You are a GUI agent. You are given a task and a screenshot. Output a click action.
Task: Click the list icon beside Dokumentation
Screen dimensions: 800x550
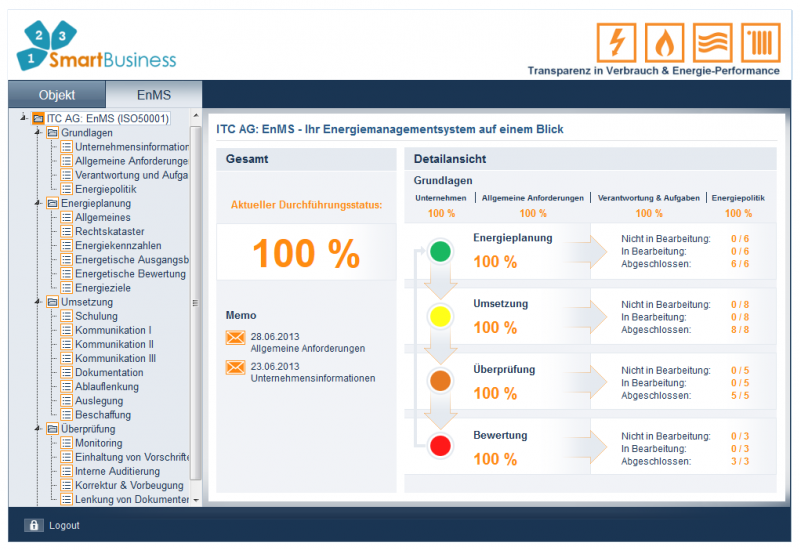pos(66,372)
